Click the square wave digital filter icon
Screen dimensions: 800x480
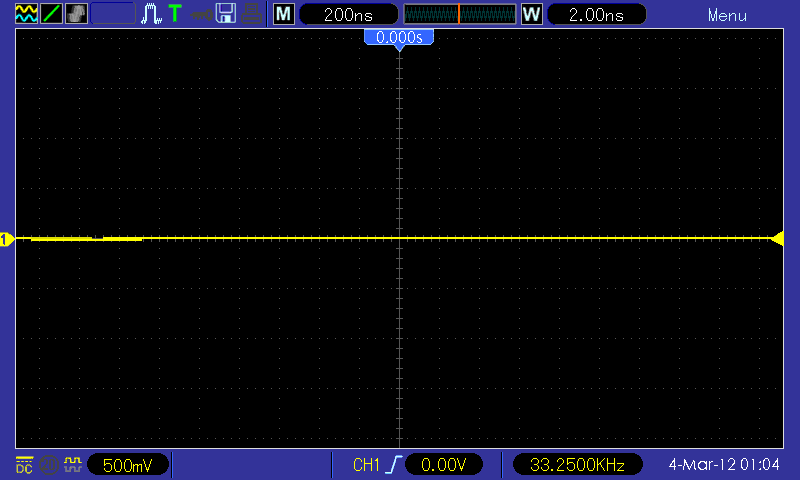(73, 465)
